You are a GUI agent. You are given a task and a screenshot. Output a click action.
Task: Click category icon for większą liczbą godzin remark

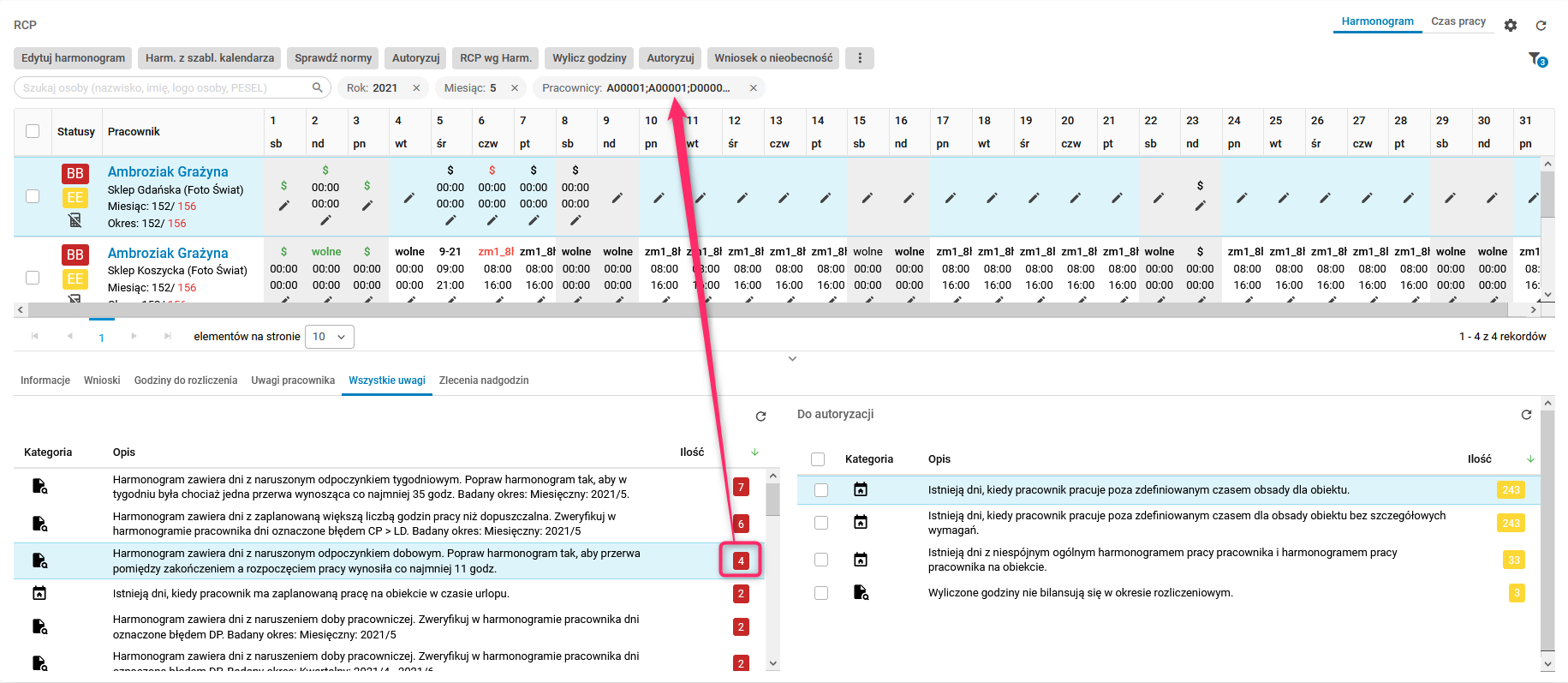(x=39, y=524)
